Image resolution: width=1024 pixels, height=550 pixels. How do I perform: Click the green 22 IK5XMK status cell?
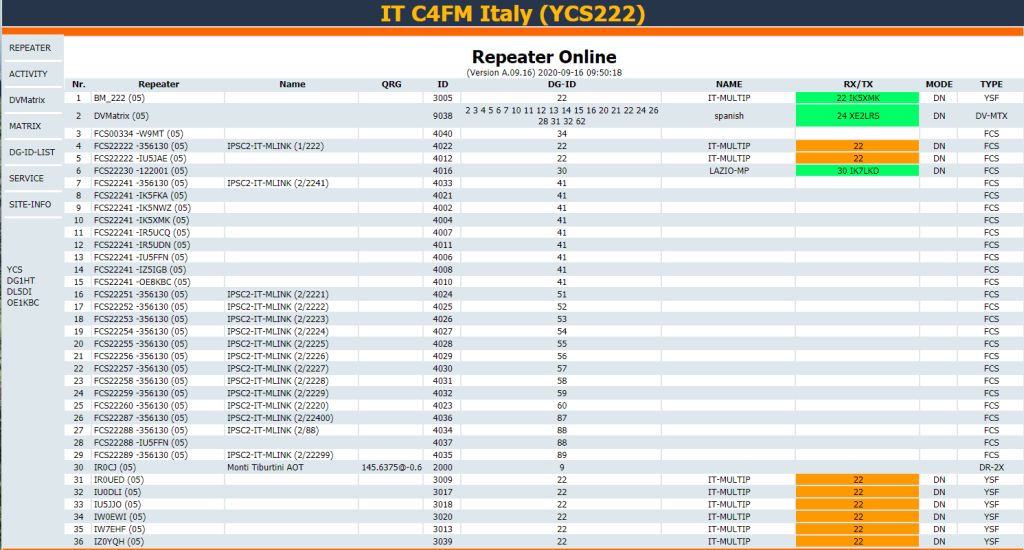click(x=858, y=98)
